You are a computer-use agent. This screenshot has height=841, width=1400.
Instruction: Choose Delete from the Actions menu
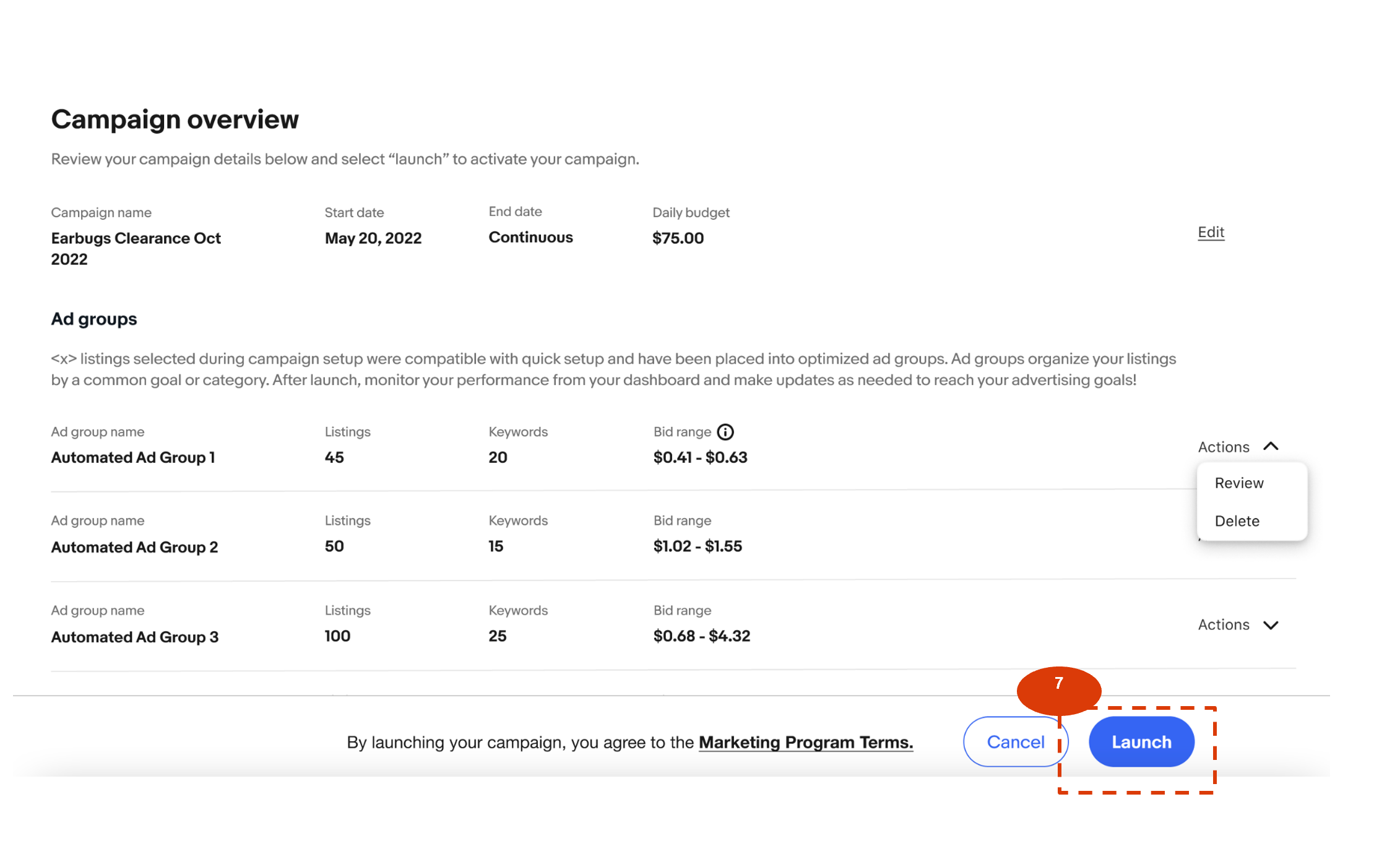pos(1237,521)
